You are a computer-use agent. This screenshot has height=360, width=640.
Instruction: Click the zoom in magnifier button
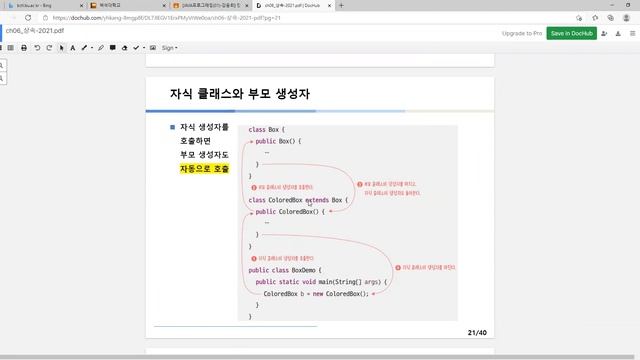tap(2, 65)
